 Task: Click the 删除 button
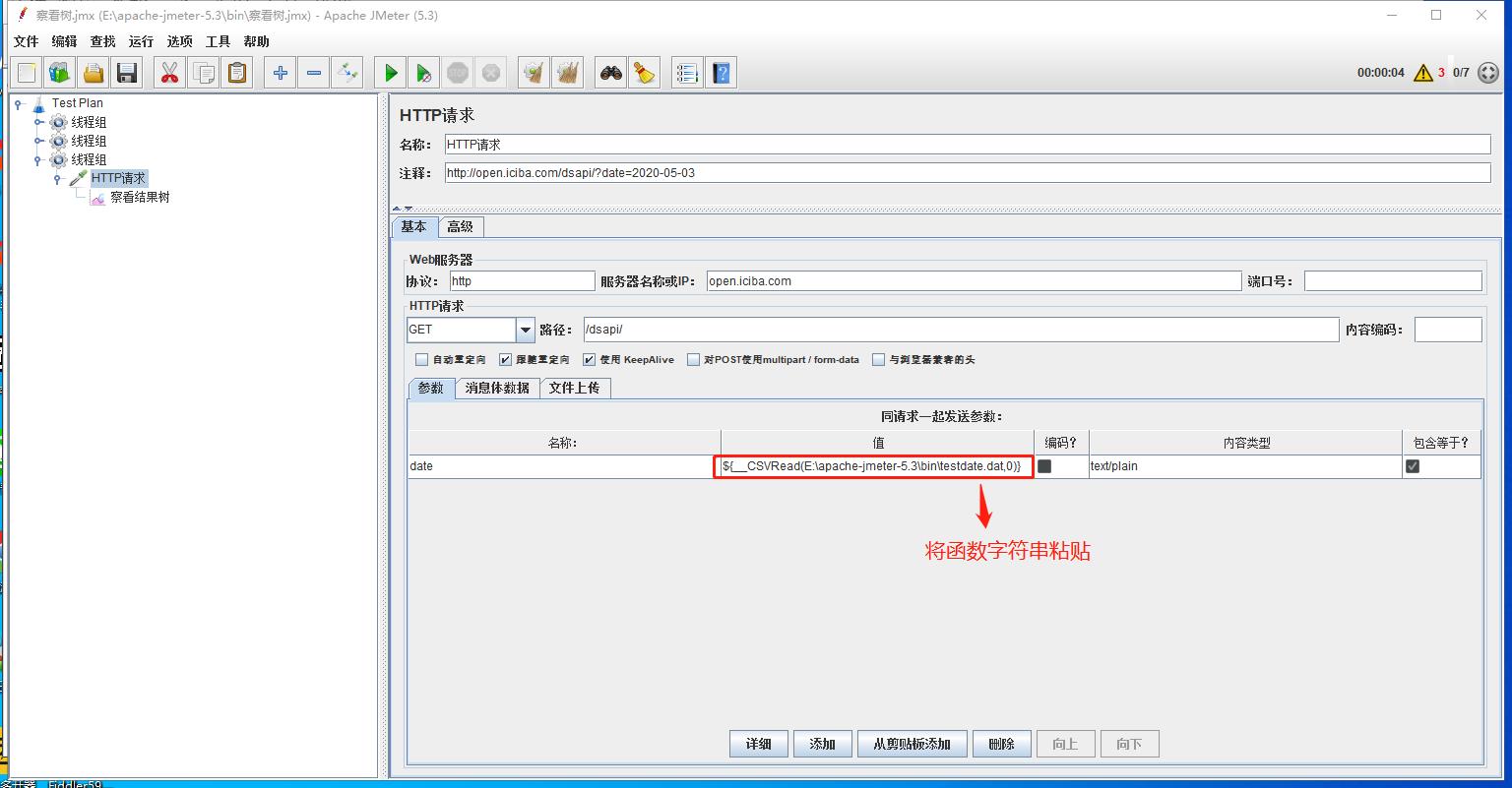coord(1001,744)
